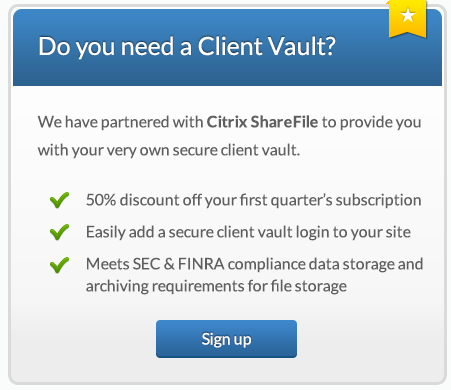Click the '50%' figure in the first bullet
This screenshot has width=451, height=390.
[x=101, y=200]
